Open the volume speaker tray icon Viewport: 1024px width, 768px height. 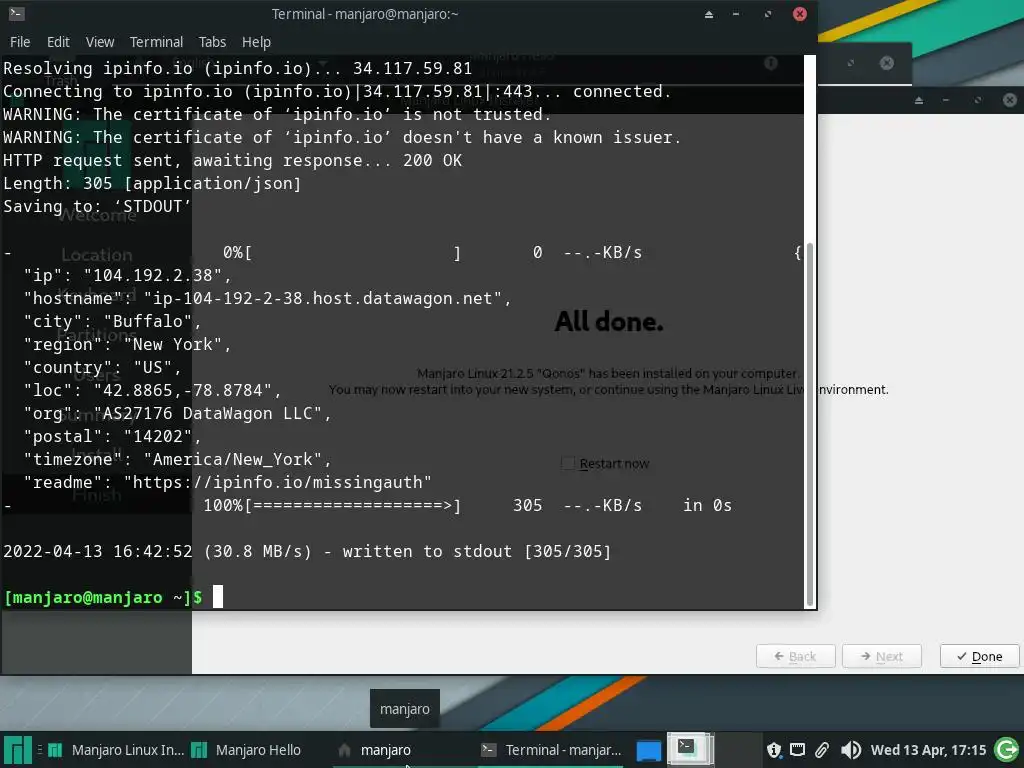pos(850,750)
